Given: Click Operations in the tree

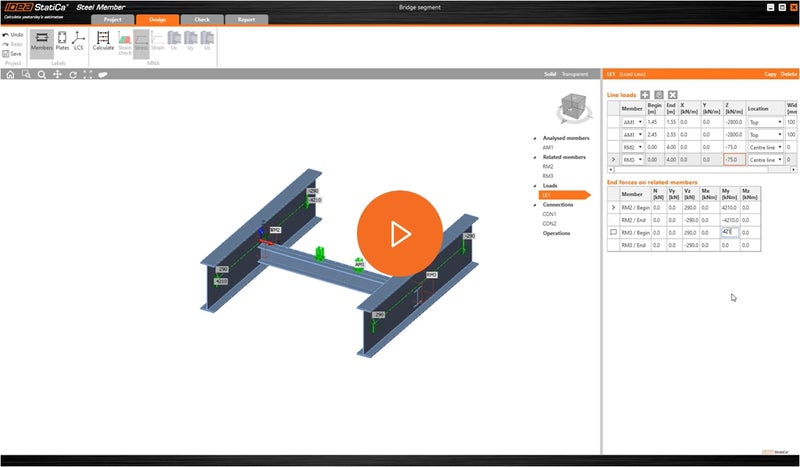Looking at the screenshot, I should (x=556, y=233).
